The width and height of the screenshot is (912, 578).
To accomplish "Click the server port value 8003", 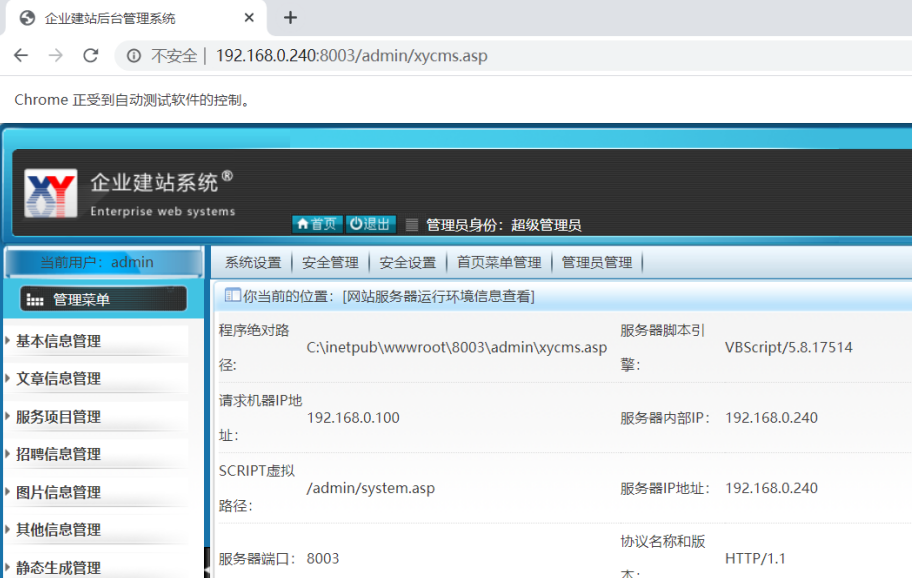I will [323, 559].
